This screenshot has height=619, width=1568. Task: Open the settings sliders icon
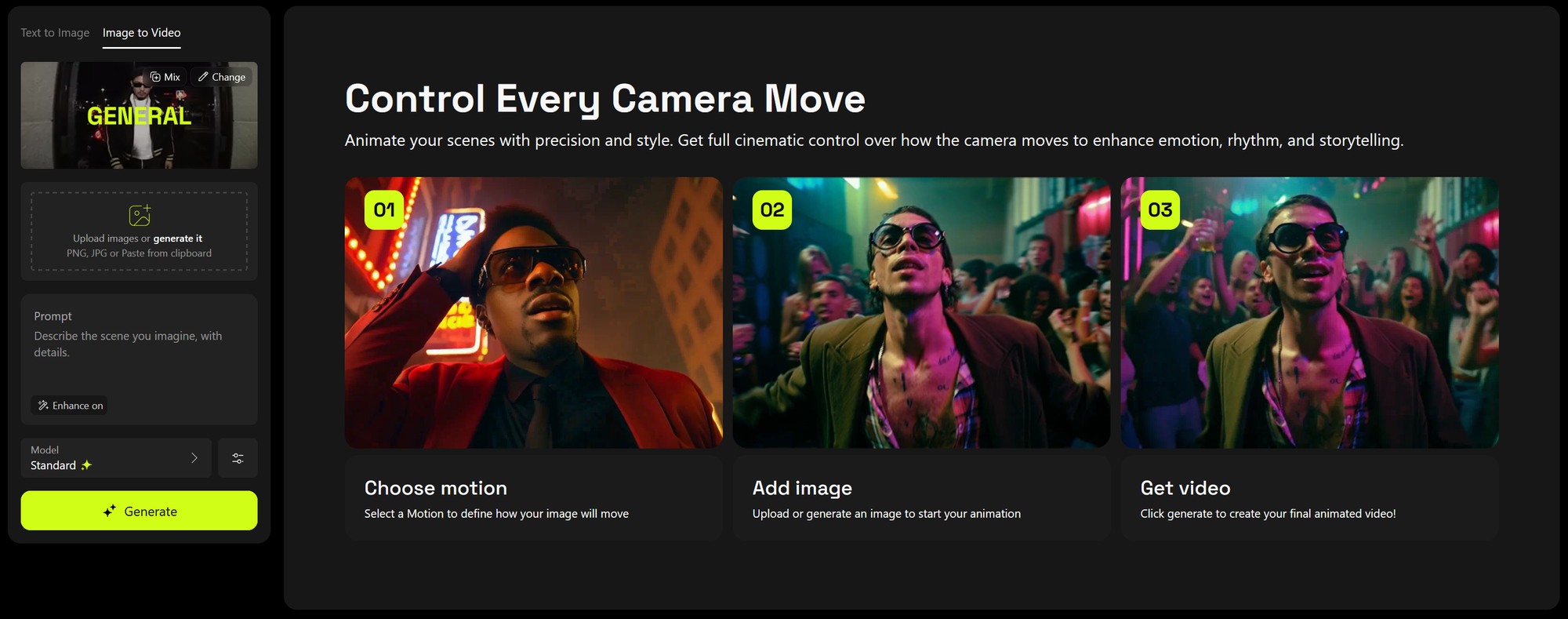tap(238, 458)
